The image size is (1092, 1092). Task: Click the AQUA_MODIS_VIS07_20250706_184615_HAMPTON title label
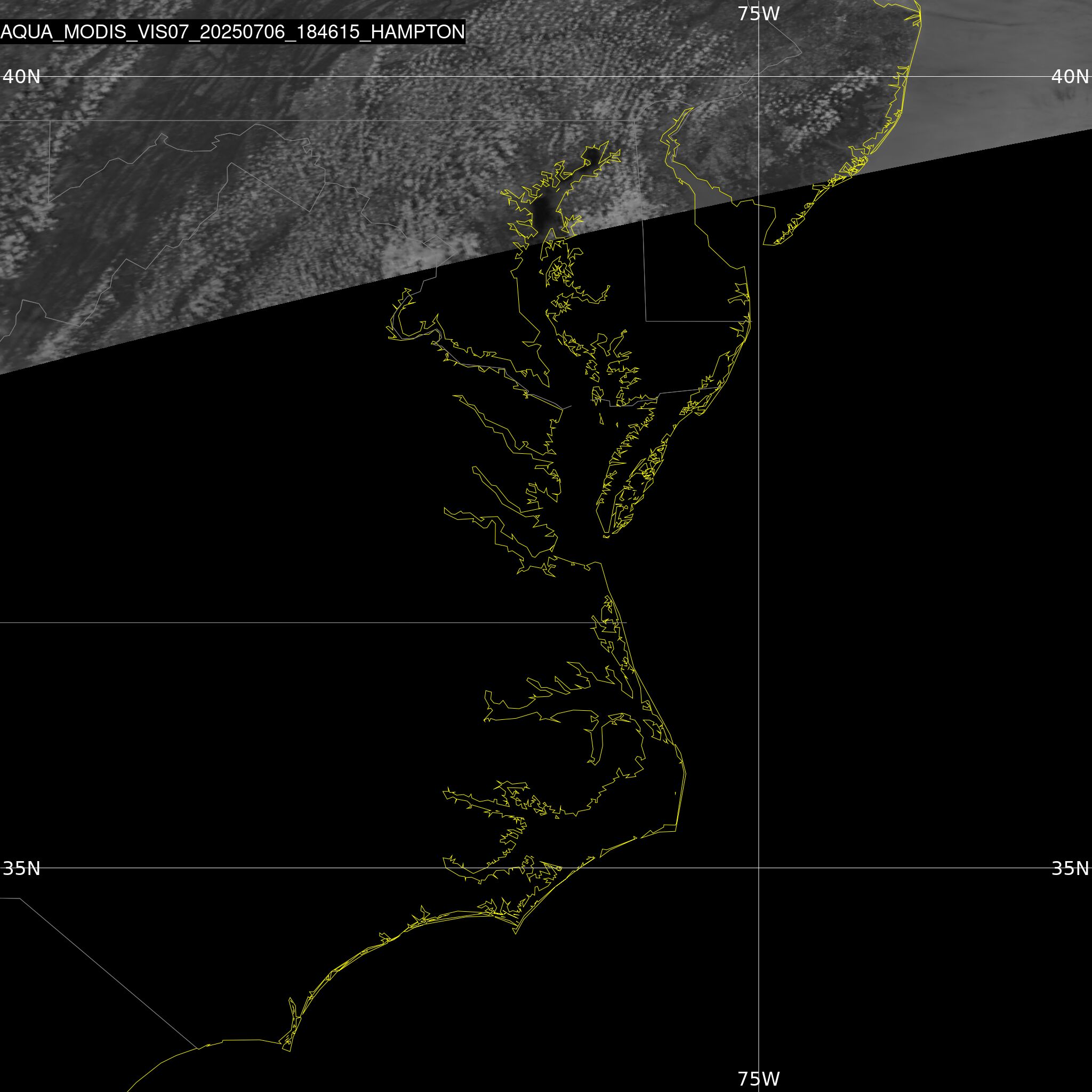[x=232, y=32]
